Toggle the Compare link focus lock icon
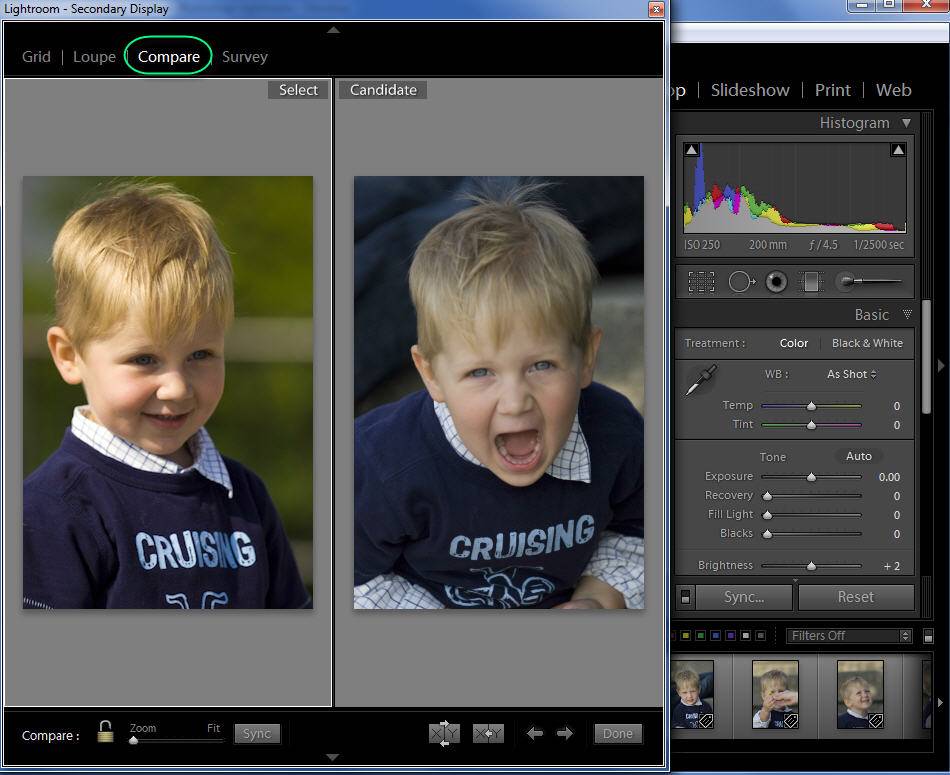950x775 pixels. coord(105,731)
